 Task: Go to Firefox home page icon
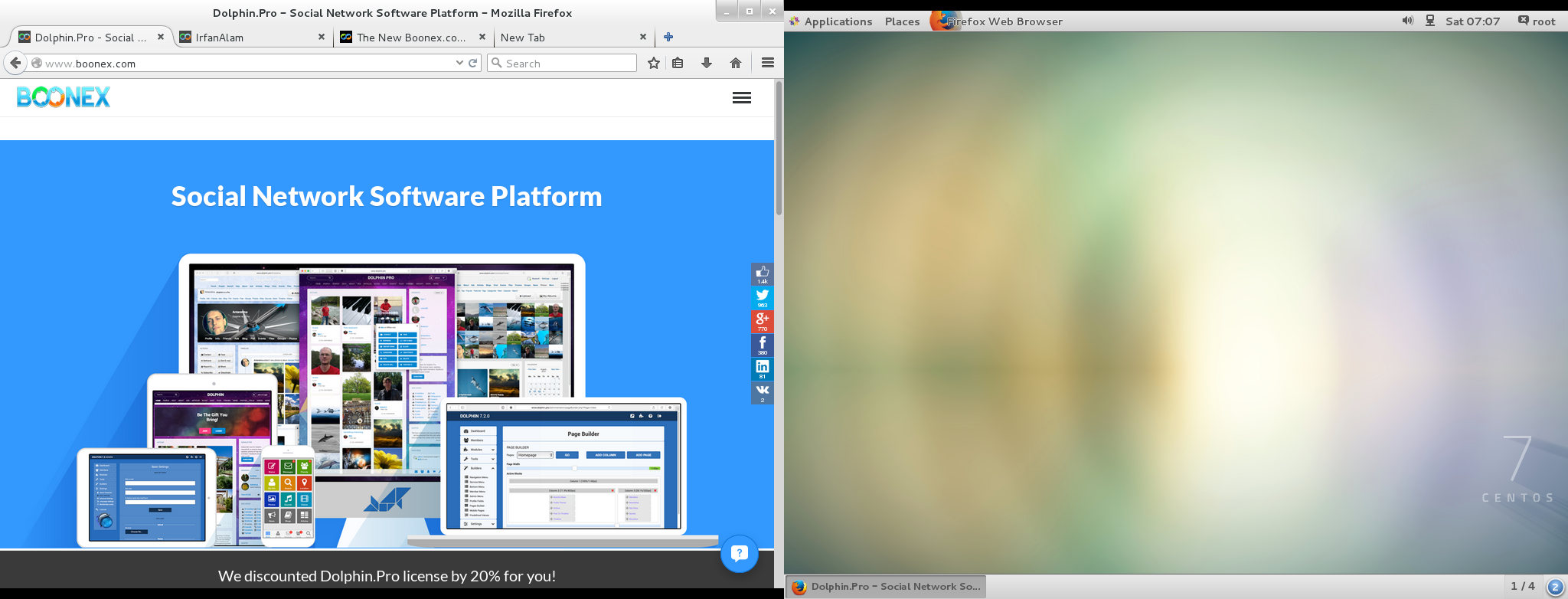click(735, 64)
